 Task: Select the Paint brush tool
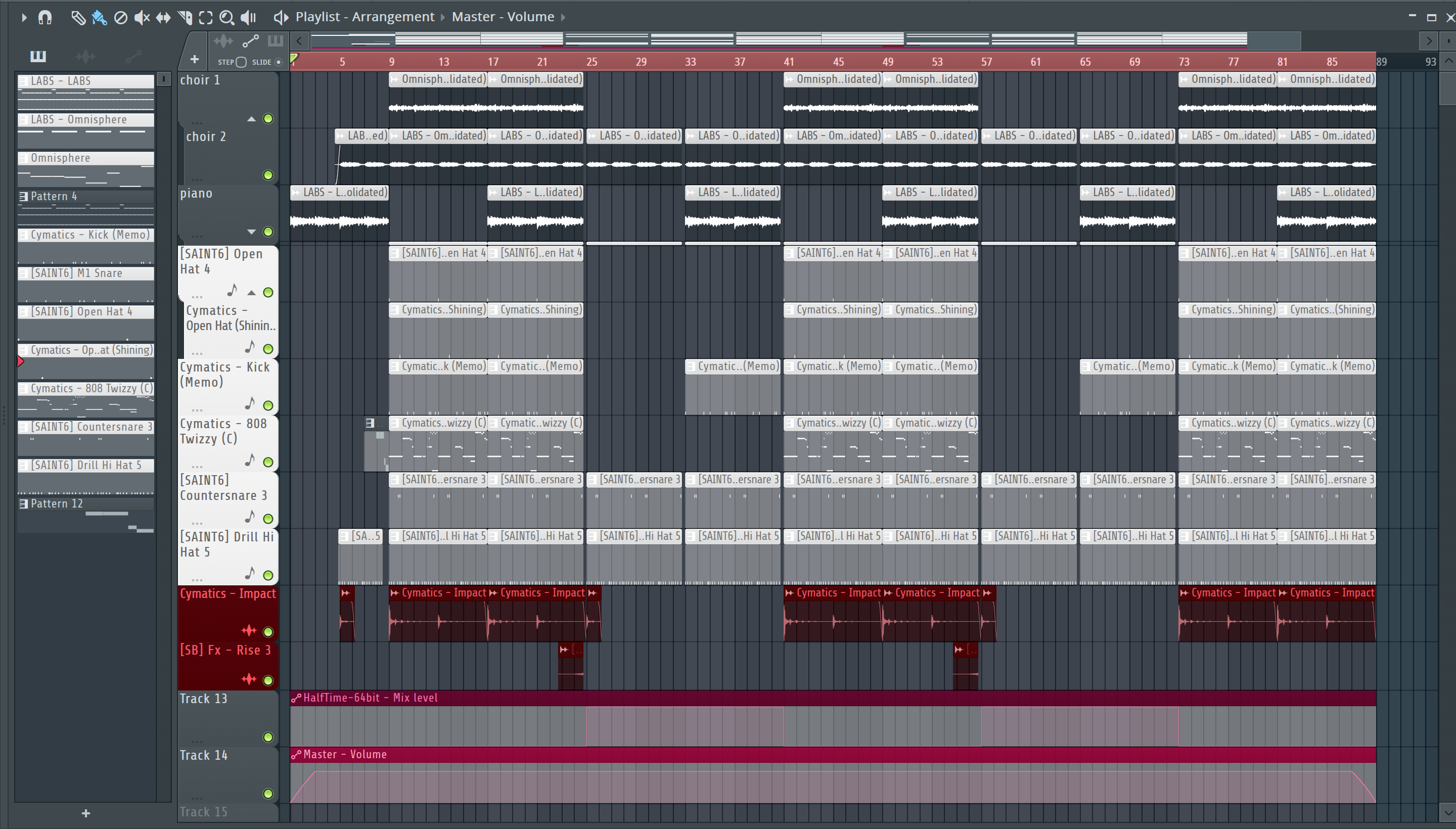click(x=99, y=18)
